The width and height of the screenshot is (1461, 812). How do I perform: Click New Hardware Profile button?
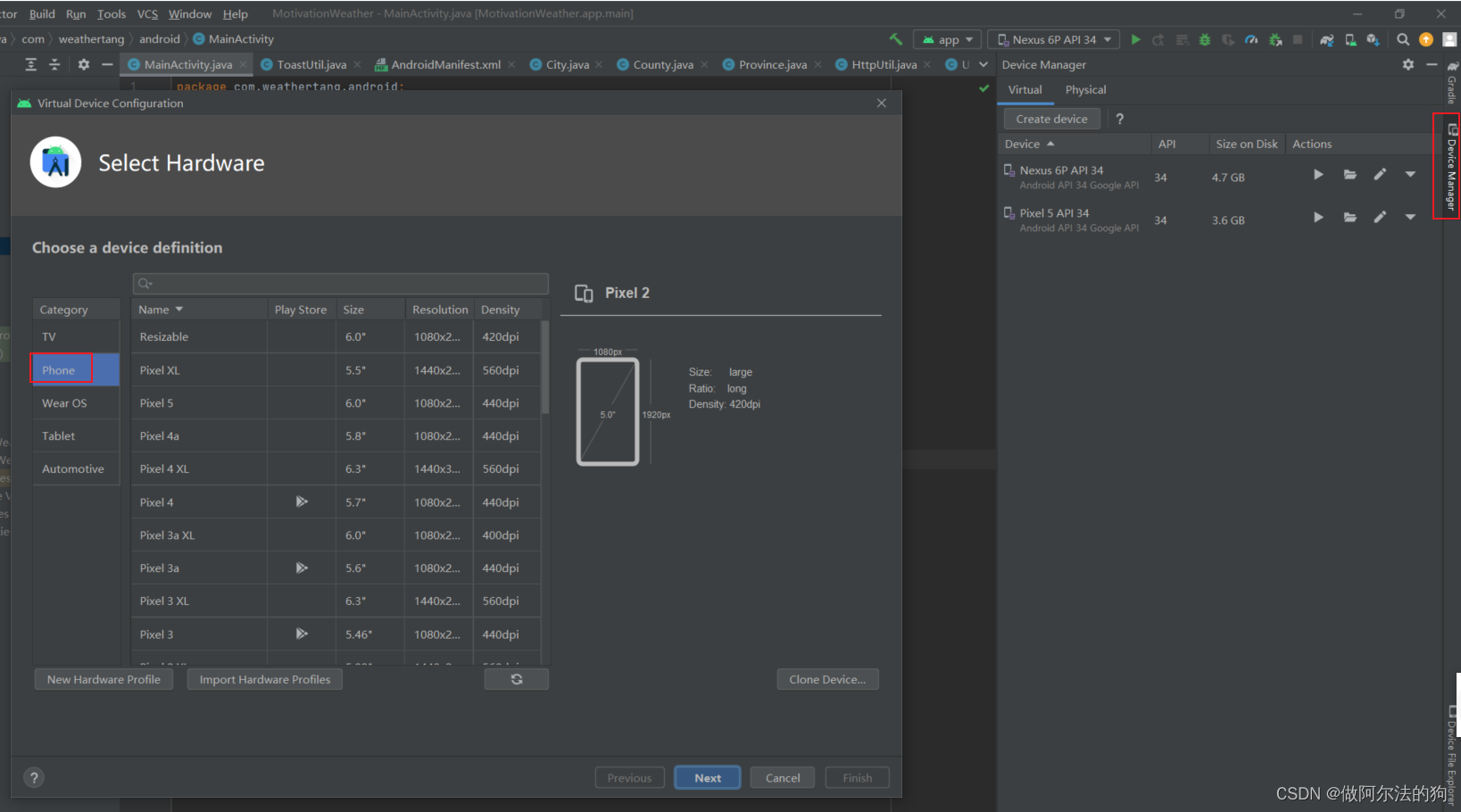tap(104, 679)
